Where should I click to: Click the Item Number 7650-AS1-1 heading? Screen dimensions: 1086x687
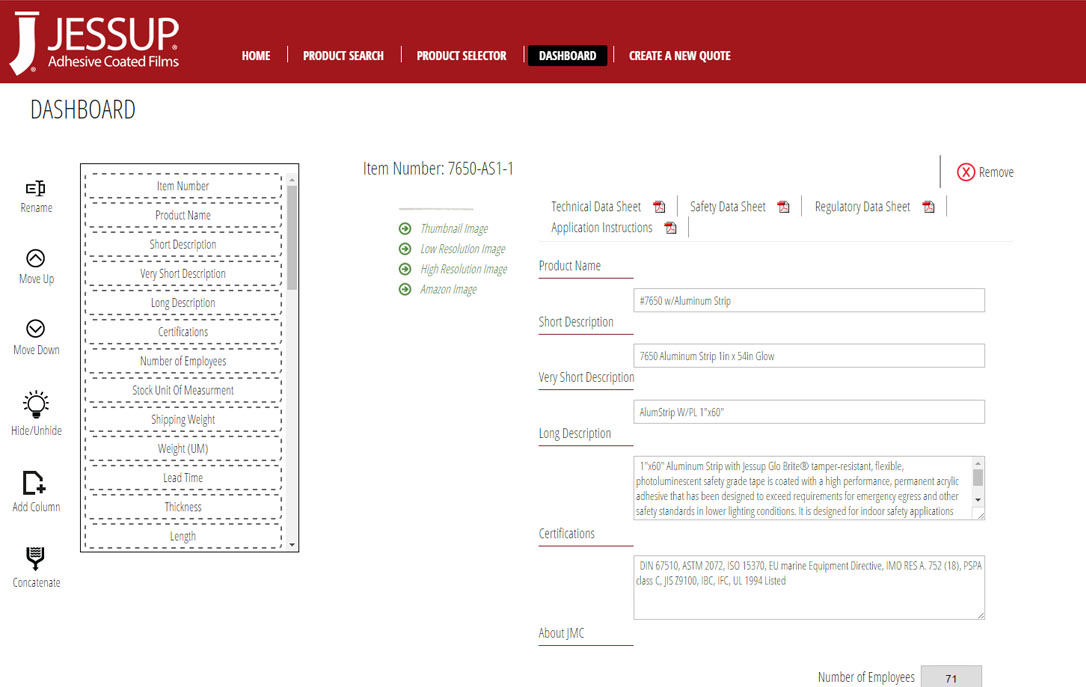(438, 168)
